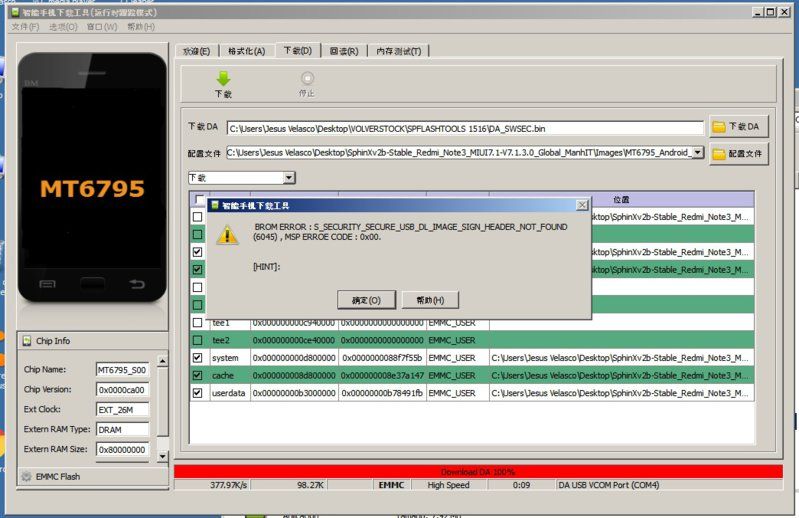
Task: Close the BROM ERROR dialog
Action: pos(582,205)
